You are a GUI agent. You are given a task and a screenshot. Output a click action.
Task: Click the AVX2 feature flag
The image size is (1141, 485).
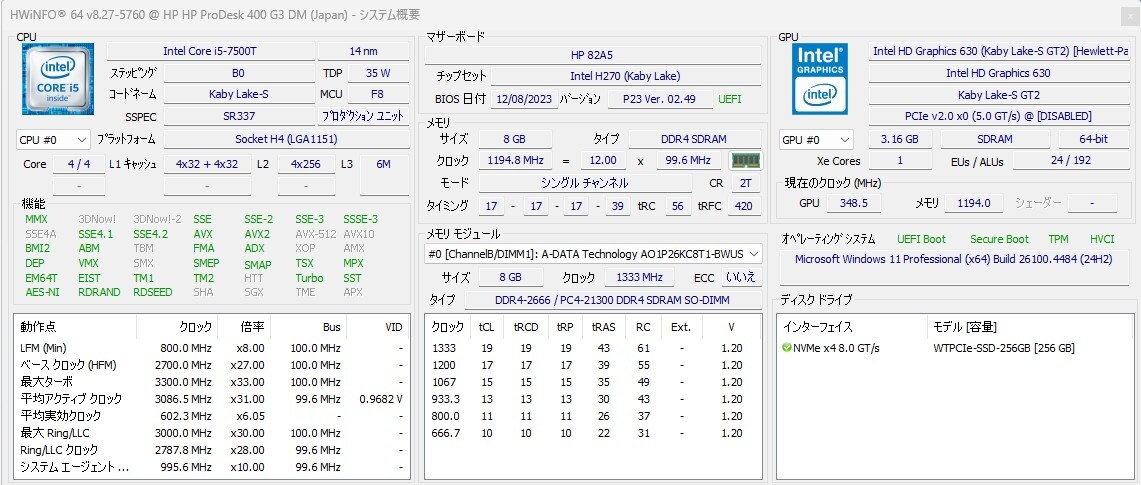click(257, 234)
